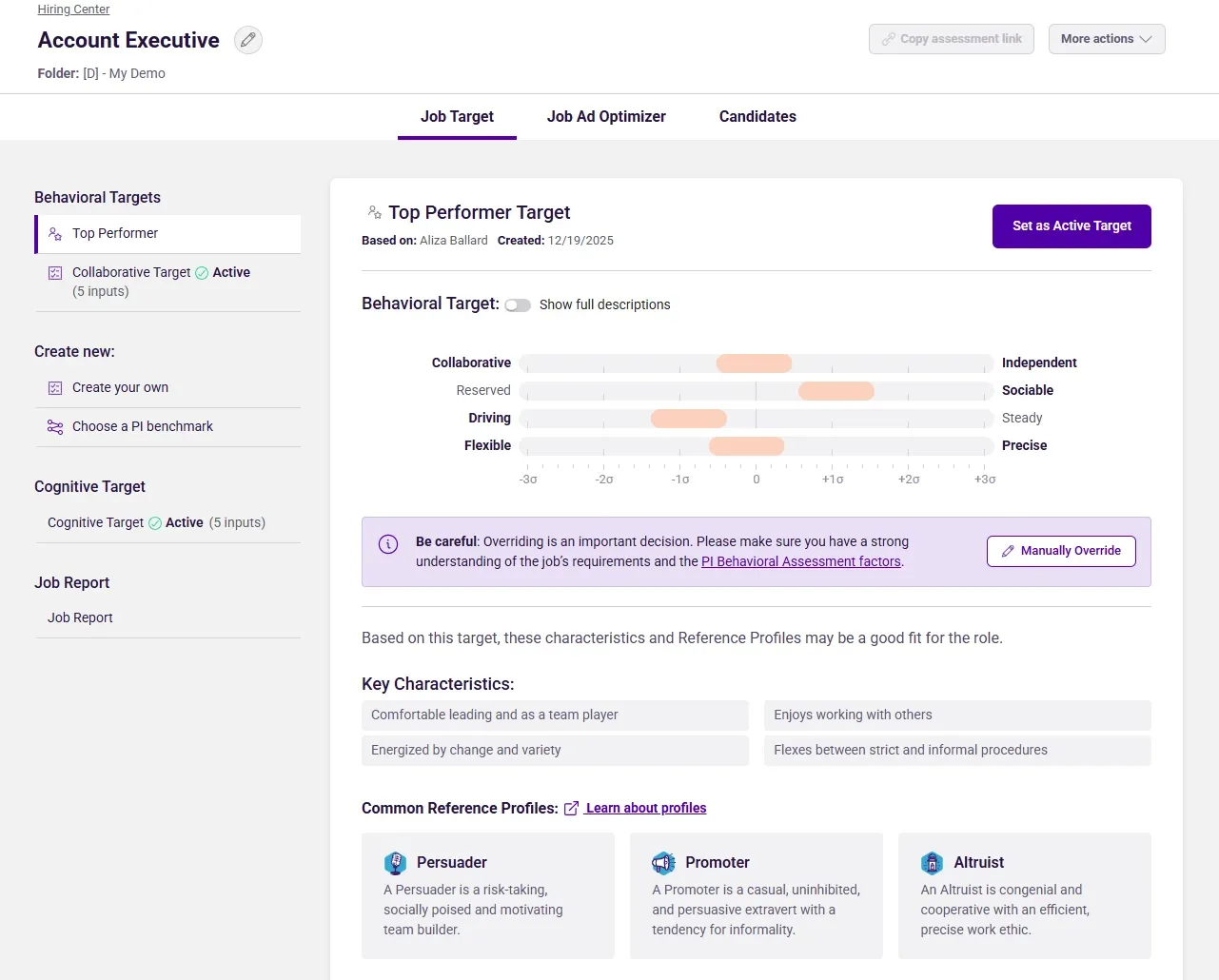Open the Candidates tab
This screenshot has height=980, width=1219.
point(757,116)
